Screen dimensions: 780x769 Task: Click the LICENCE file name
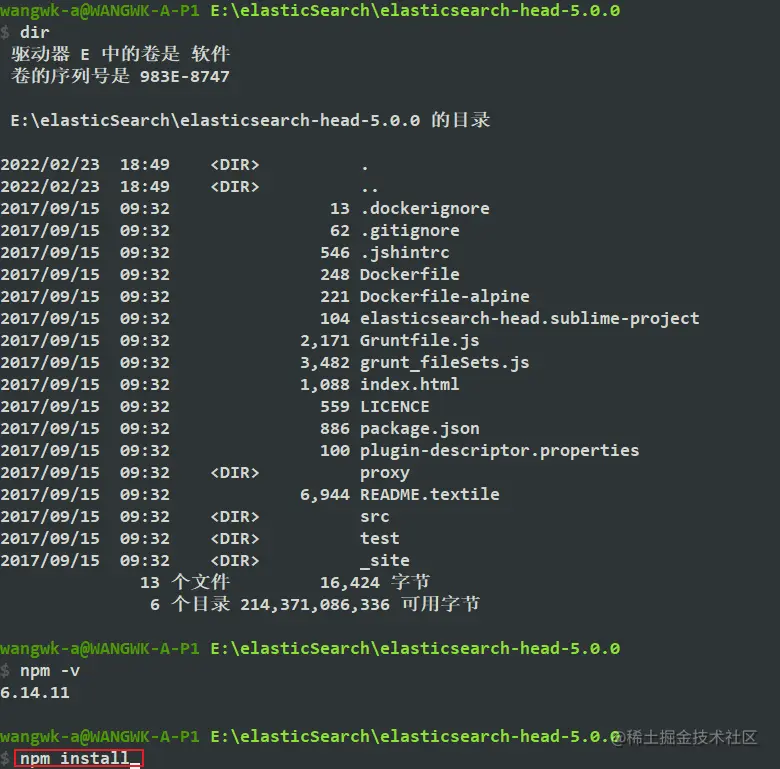pyautogui.click(x=394, y=406)
